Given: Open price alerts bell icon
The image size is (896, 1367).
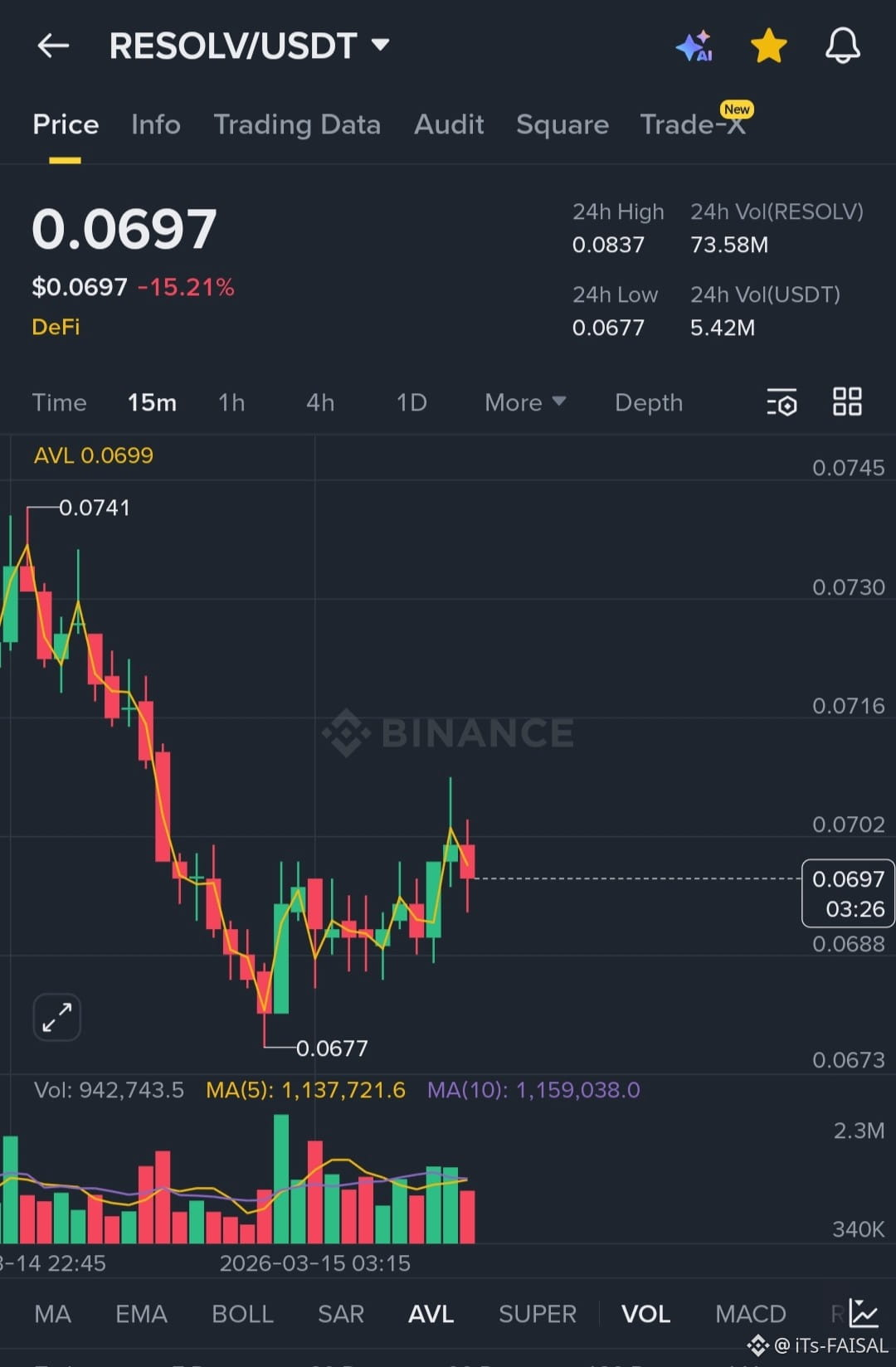Looking at the screenshot, I should click(x=842, y=46).
